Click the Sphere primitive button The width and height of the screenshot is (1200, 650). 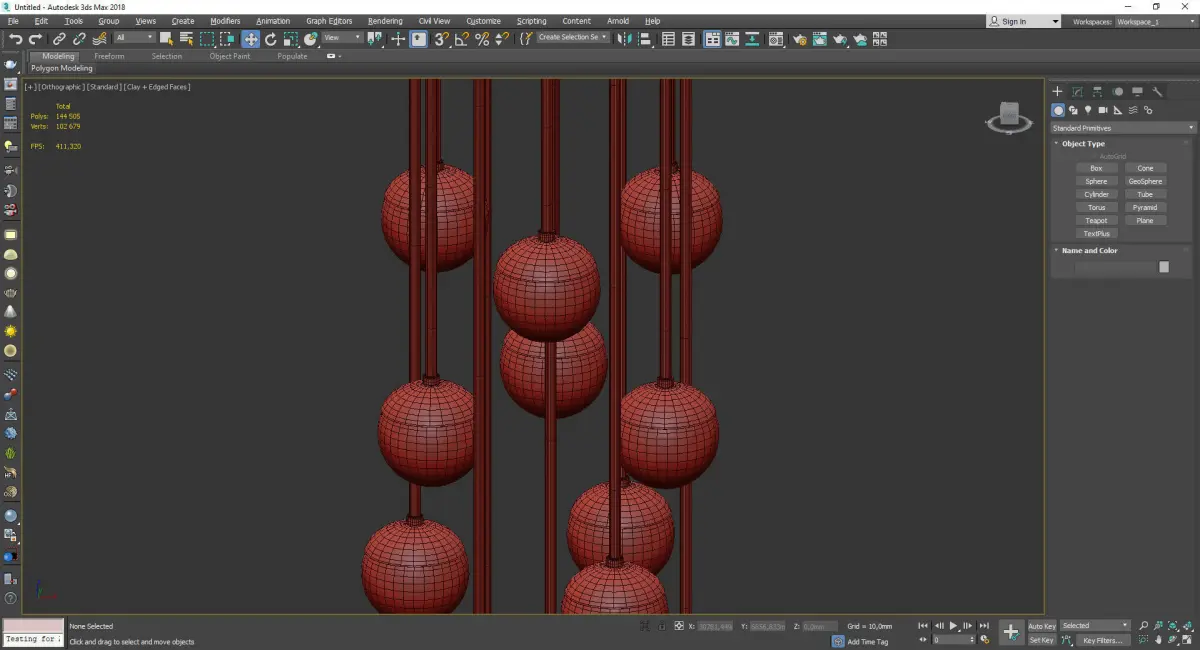click(x=1096, y=181)
